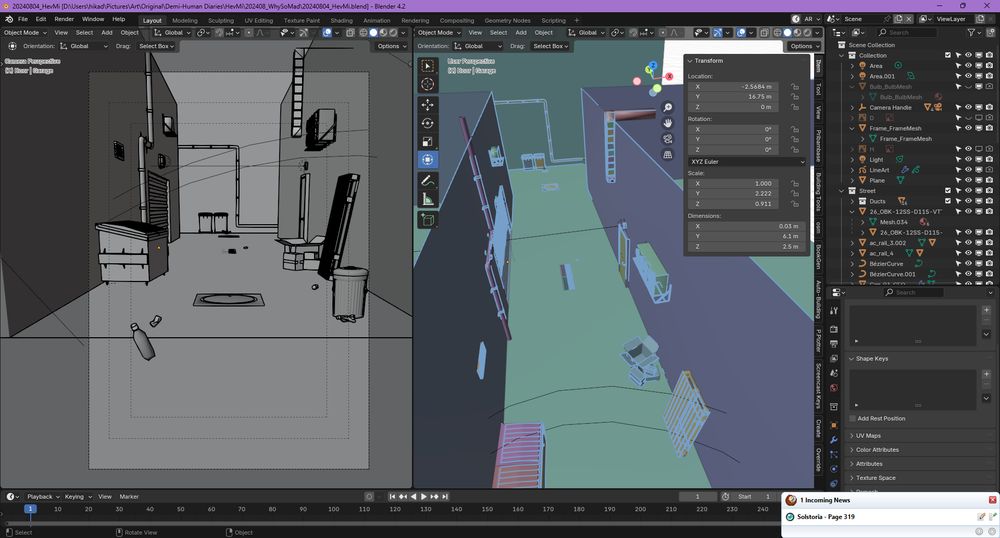Switch to Geometry Nodes workspace tab
This screenshot has width=1000, height=538.
coord(507,20)
